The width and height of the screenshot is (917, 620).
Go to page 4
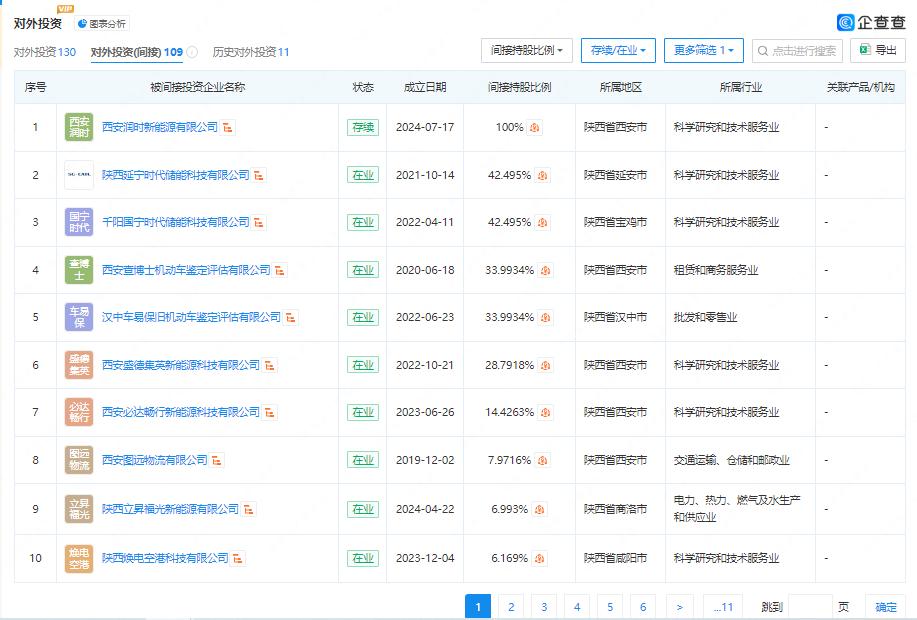577,607
